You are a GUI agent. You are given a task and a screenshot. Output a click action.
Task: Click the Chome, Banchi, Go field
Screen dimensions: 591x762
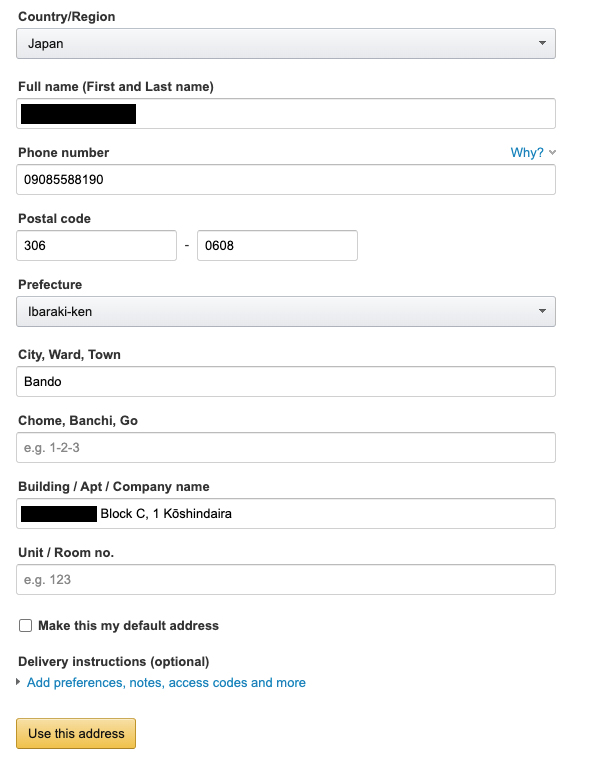click(x=286, y=448)
